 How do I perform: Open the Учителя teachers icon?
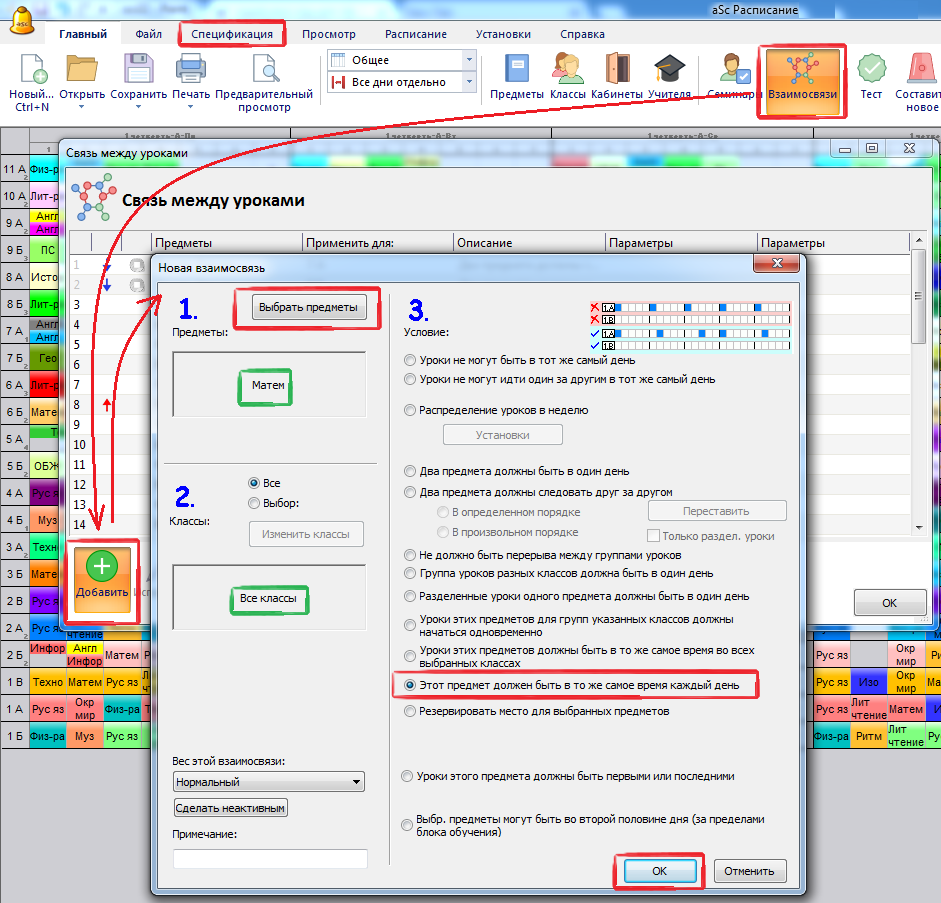coord(668,70)
